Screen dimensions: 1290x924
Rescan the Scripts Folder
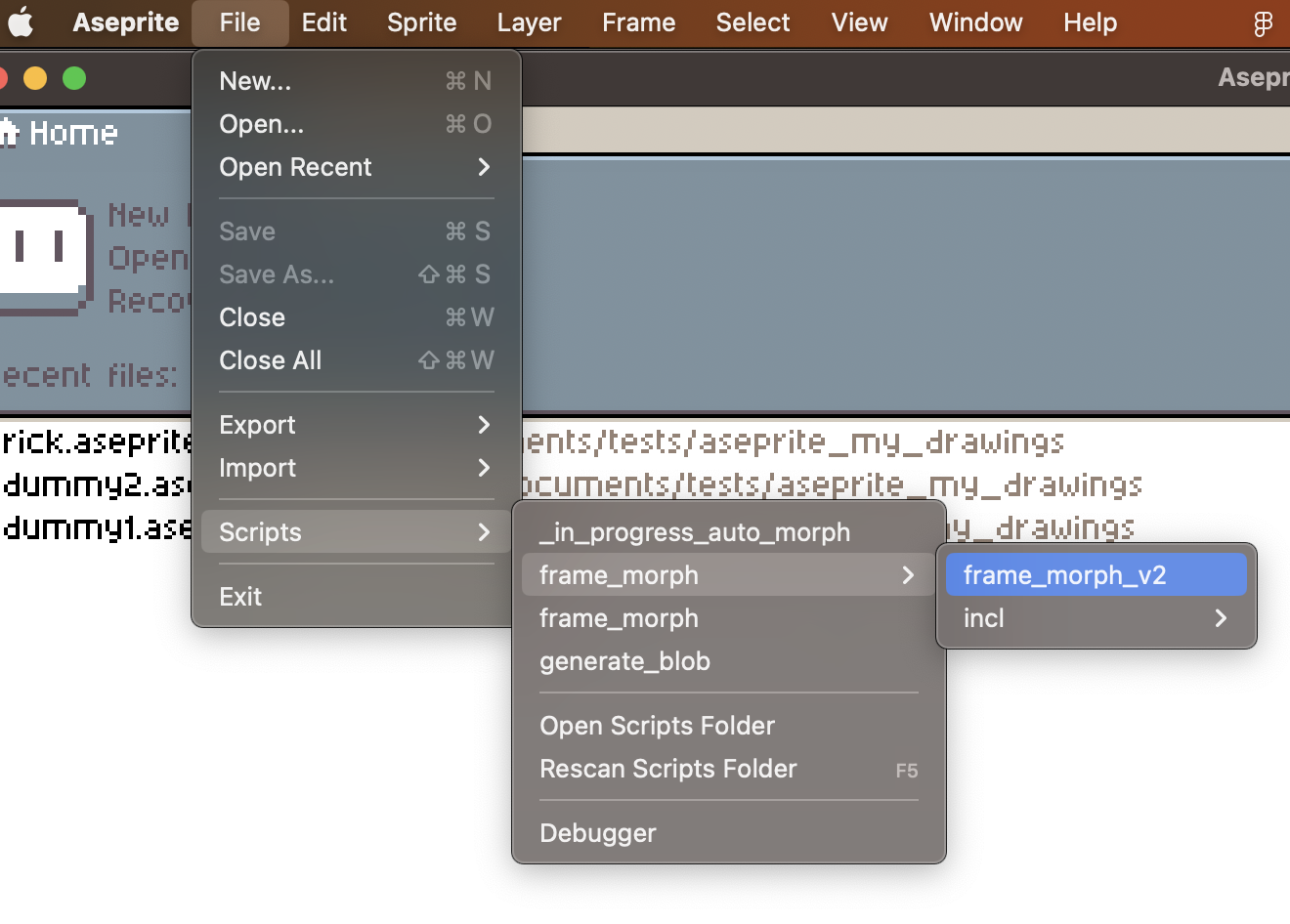pyautogui.click(x=668, y=769)
